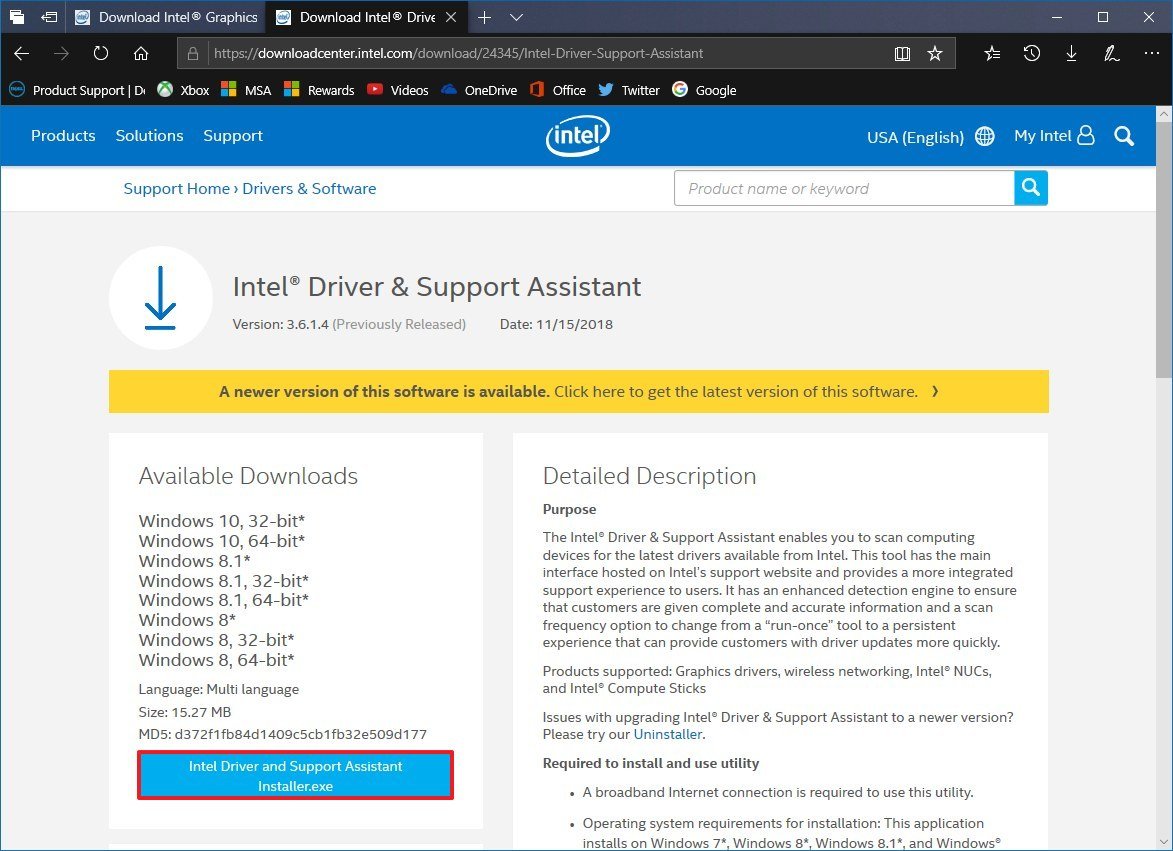Go to the browser Home icon
The width and height of the screenshot is (1173, 851).
pyautogui.click(x=141, y=53)
